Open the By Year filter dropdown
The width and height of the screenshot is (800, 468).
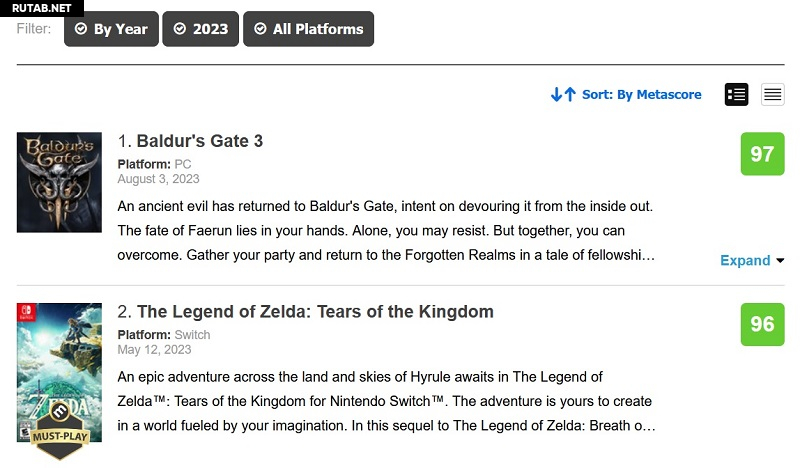click(x=109, y=29)
